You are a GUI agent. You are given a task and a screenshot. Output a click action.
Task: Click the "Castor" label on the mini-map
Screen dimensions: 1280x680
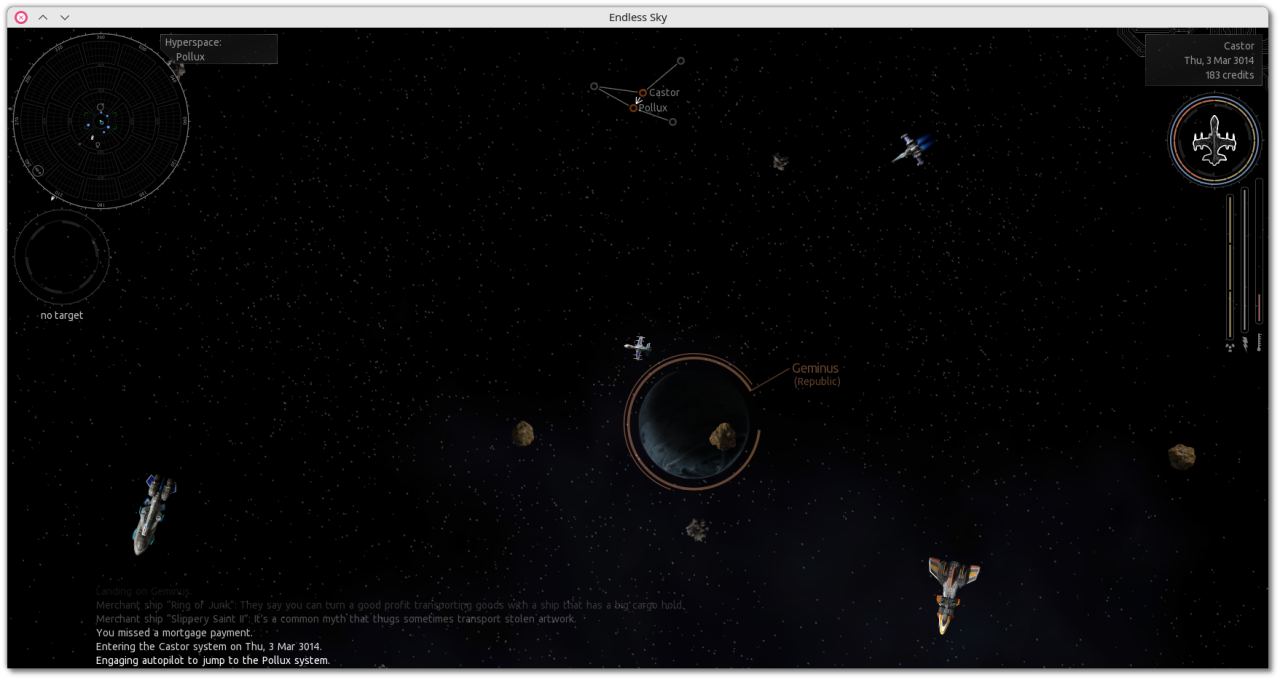tap(664, 93)
